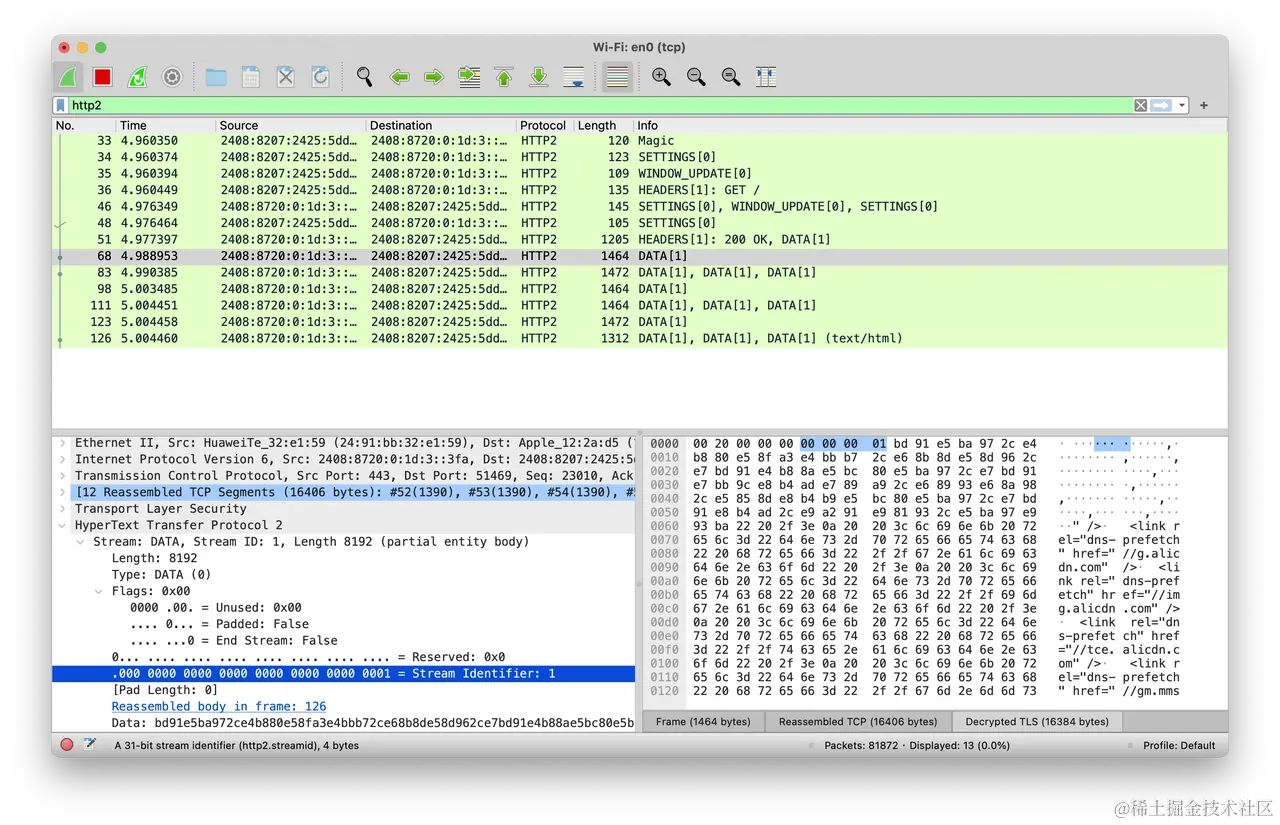Zoom in on packet text
Viewport: 1280px width, 825px height.
[x=661, y=77]
